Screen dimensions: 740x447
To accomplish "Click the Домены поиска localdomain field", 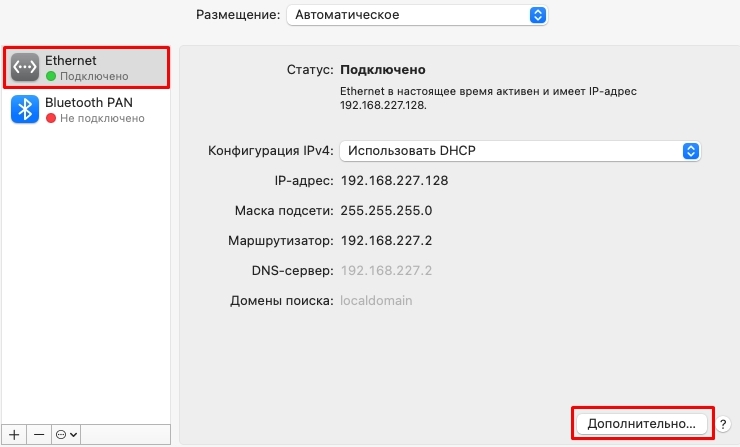I will pos(376,301).
